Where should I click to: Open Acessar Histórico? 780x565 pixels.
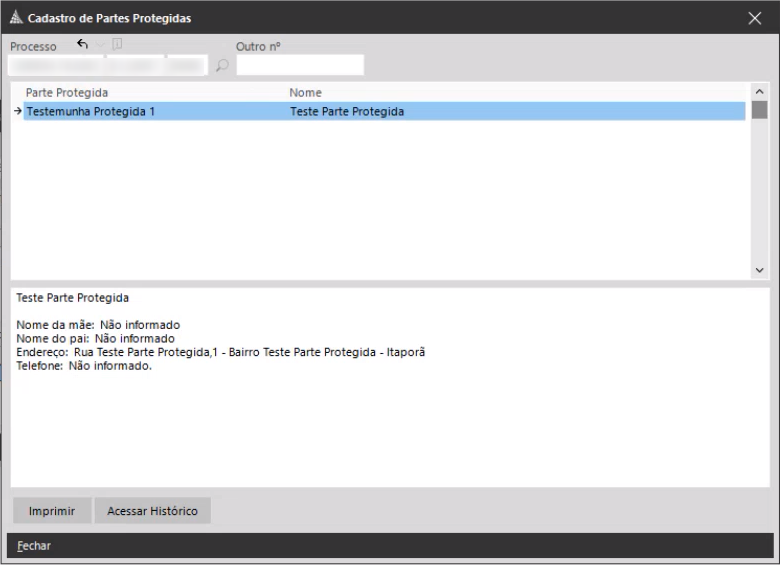click(x=153, y=511)
